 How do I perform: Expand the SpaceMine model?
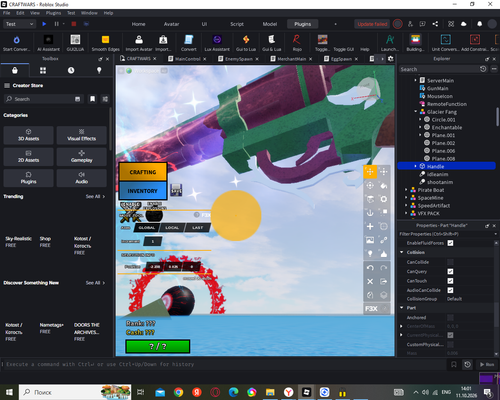406,198
